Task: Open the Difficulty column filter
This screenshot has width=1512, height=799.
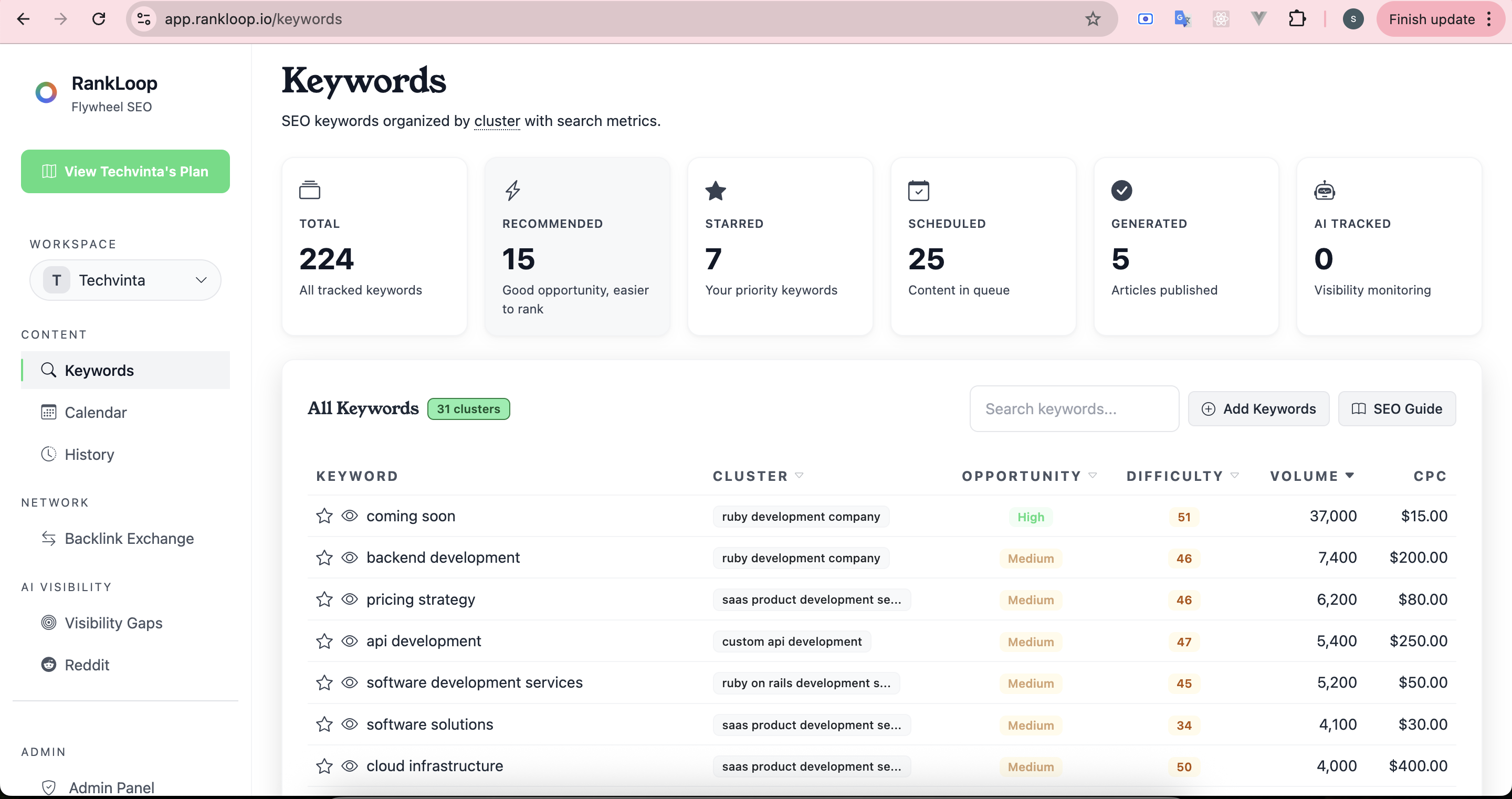Action: pos(1234,476)
